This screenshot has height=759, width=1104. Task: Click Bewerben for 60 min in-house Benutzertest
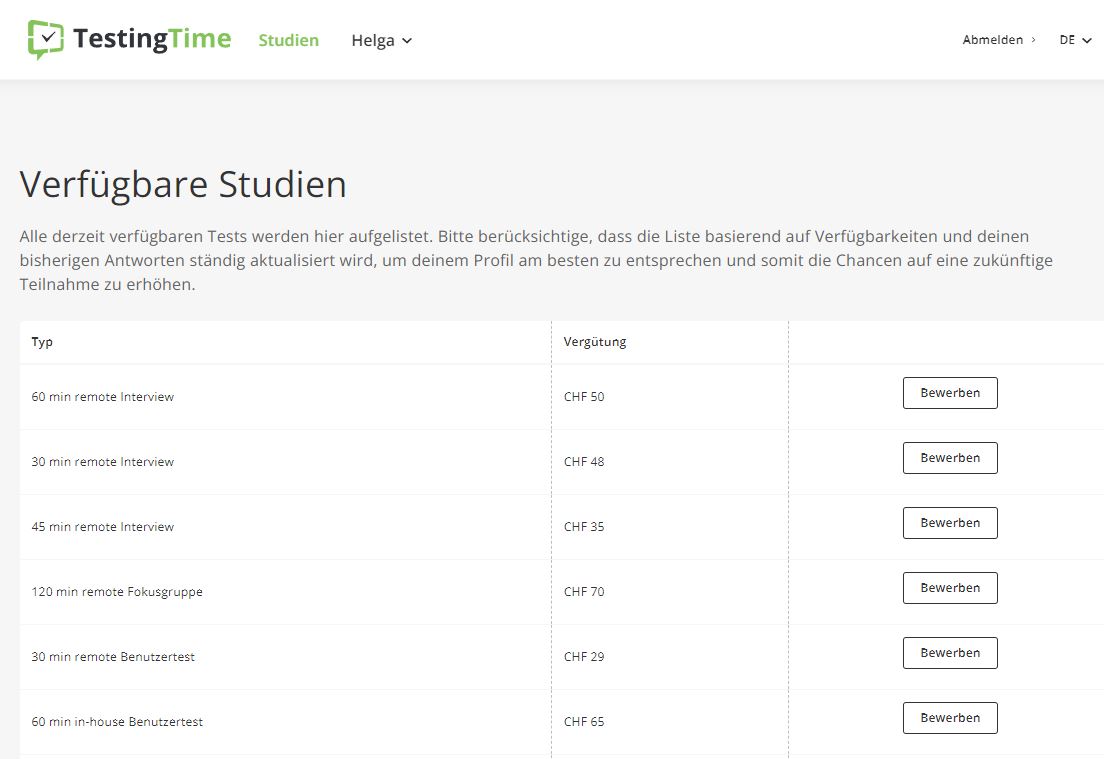(950, 718)
